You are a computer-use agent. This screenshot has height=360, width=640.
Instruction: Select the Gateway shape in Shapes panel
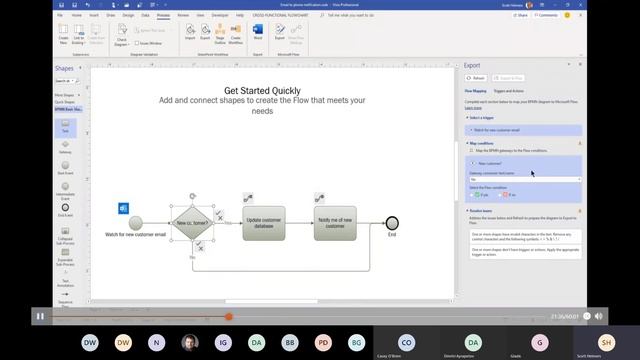(x=65, y=147)
